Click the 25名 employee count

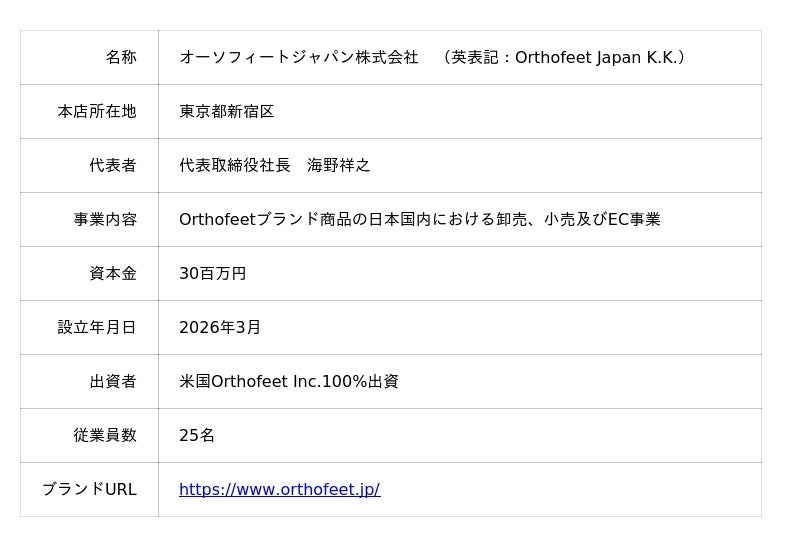pos(197,435)
